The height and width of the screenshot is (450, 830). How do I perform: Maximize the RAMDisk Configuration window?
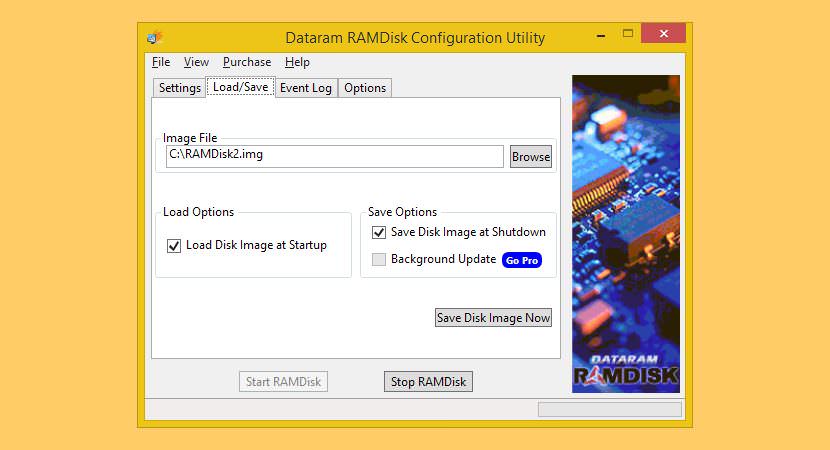pyautogui.click(x=628, y=34)
